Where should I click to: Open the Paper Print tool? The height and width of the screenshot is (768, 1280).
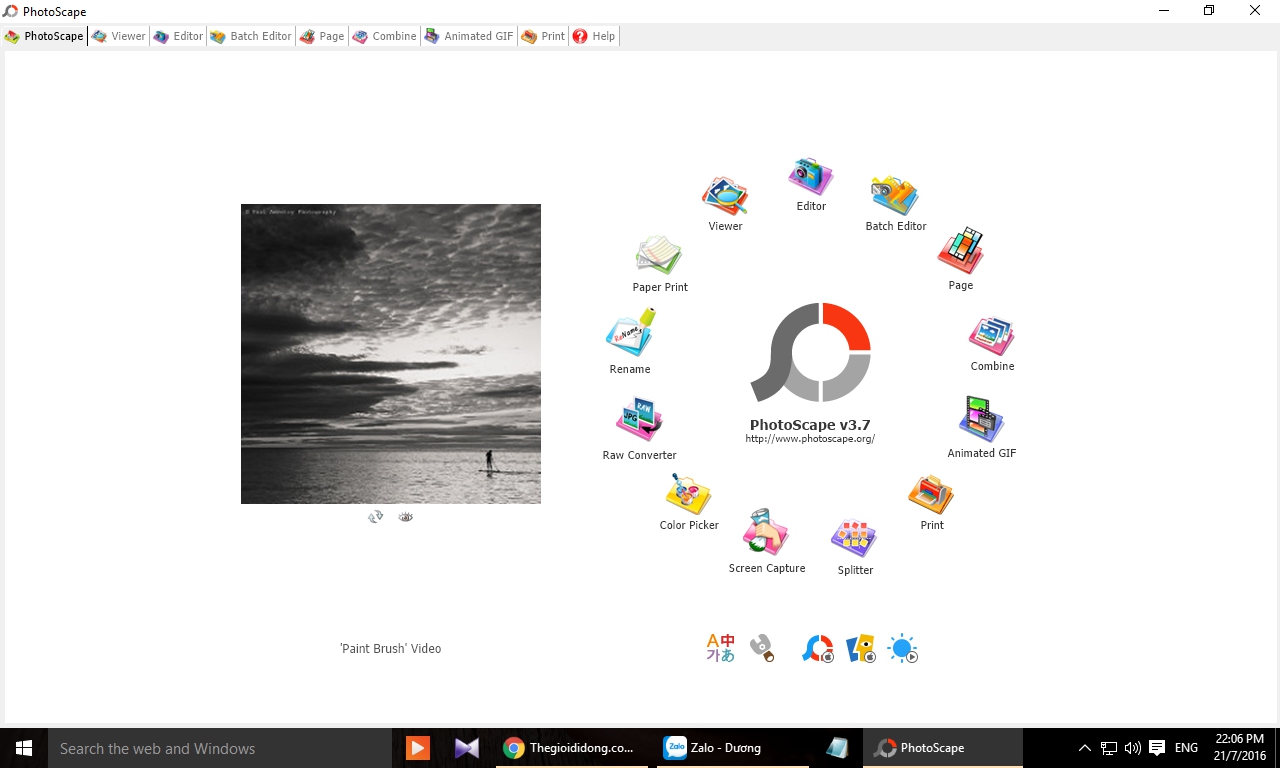tap(660, 256)
